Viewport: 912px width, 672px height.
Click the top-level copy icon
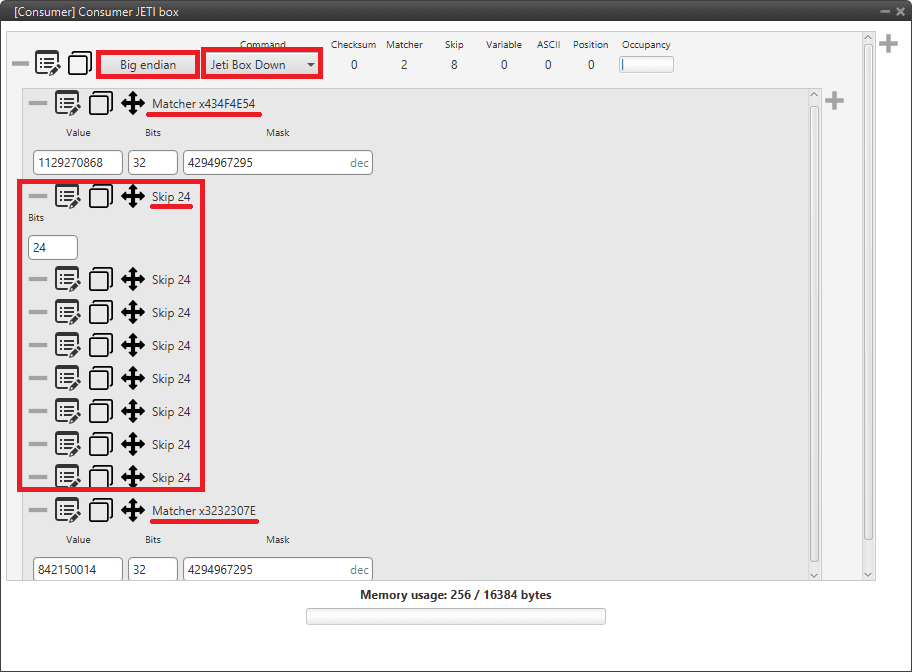point(80,64)
